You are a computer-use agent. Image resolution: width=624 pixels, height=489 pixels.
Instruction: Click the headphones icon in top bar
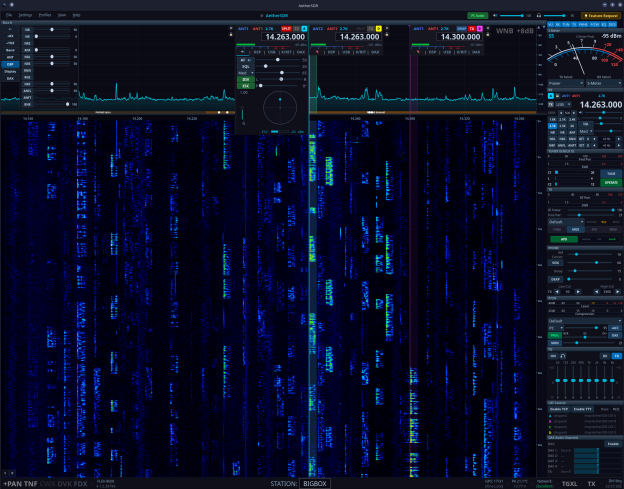(x=539, y=16)
